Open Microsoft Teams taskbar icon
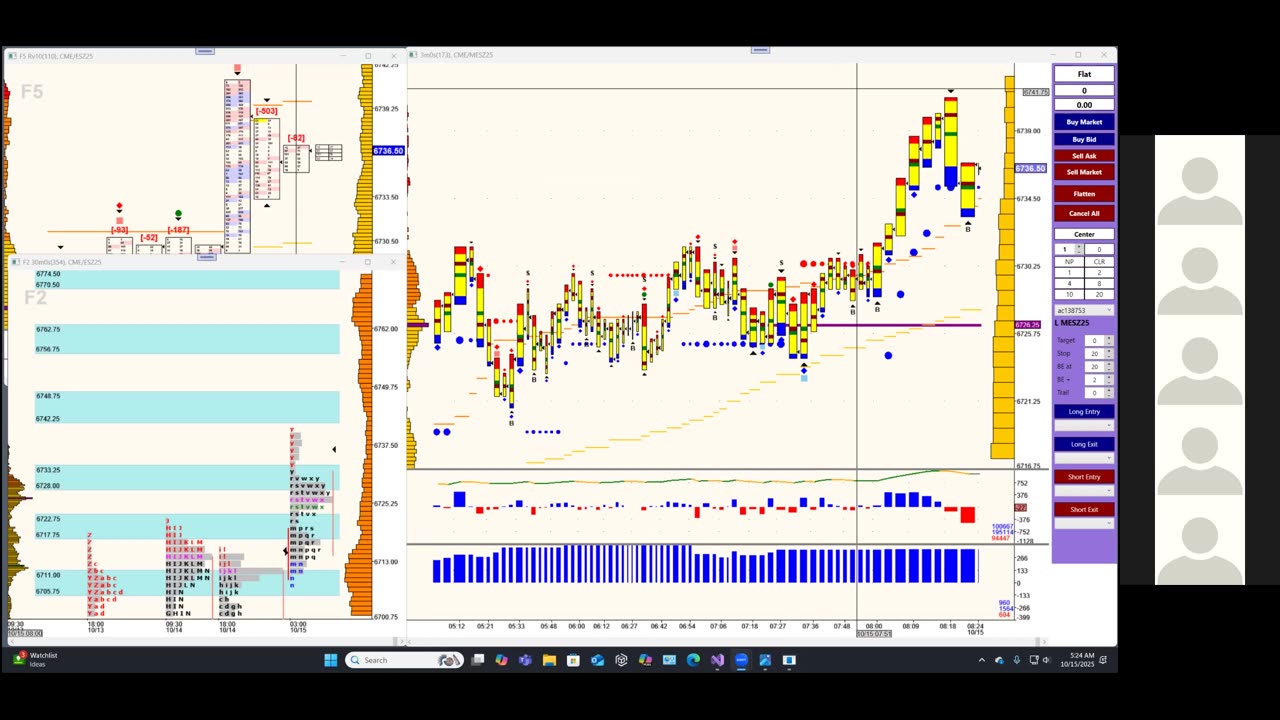Screen dimensions: 1280x720 [x=525, y=660]
